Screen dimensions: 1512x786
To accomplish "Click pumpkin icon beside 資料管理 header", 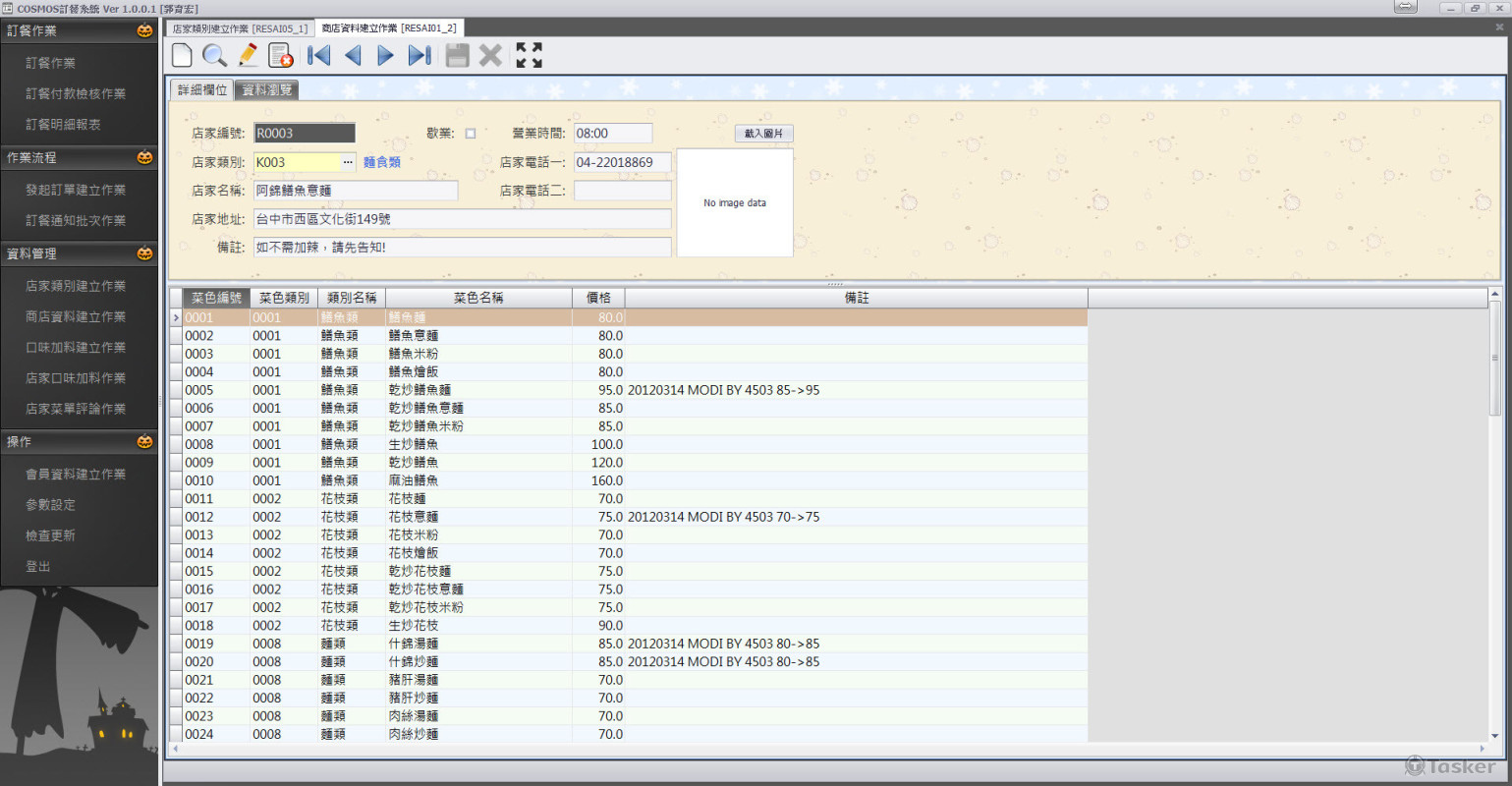I will 144,253.
